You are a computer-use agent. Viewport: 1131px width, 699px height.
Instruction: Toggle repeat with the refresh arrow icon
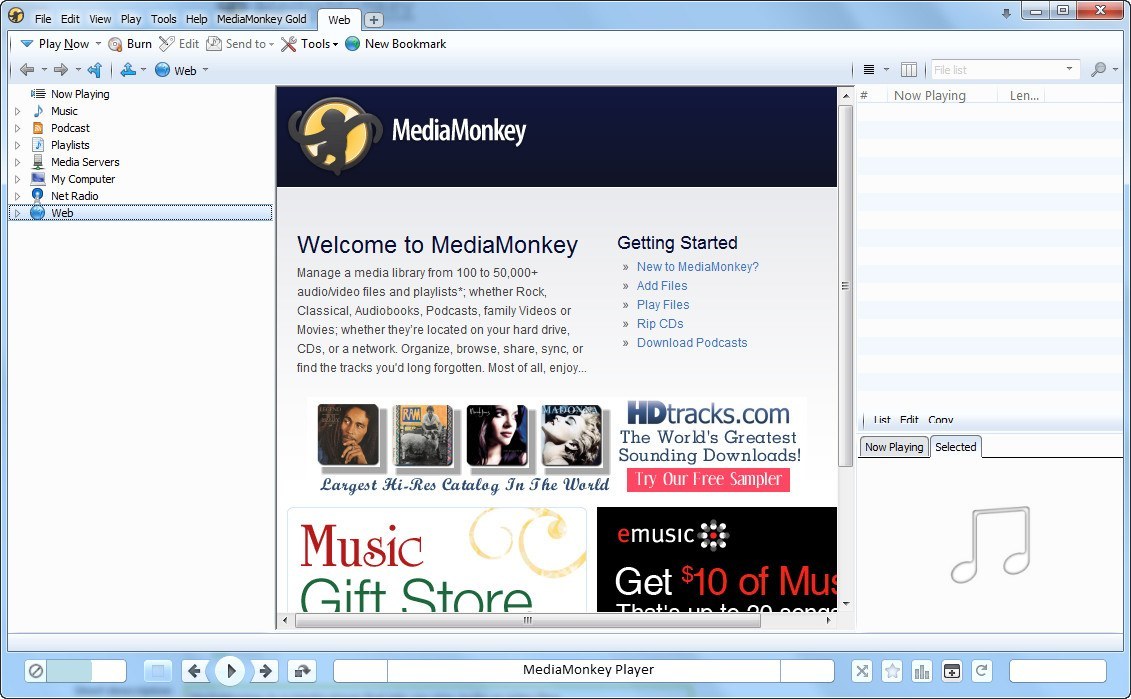point(981,670)
